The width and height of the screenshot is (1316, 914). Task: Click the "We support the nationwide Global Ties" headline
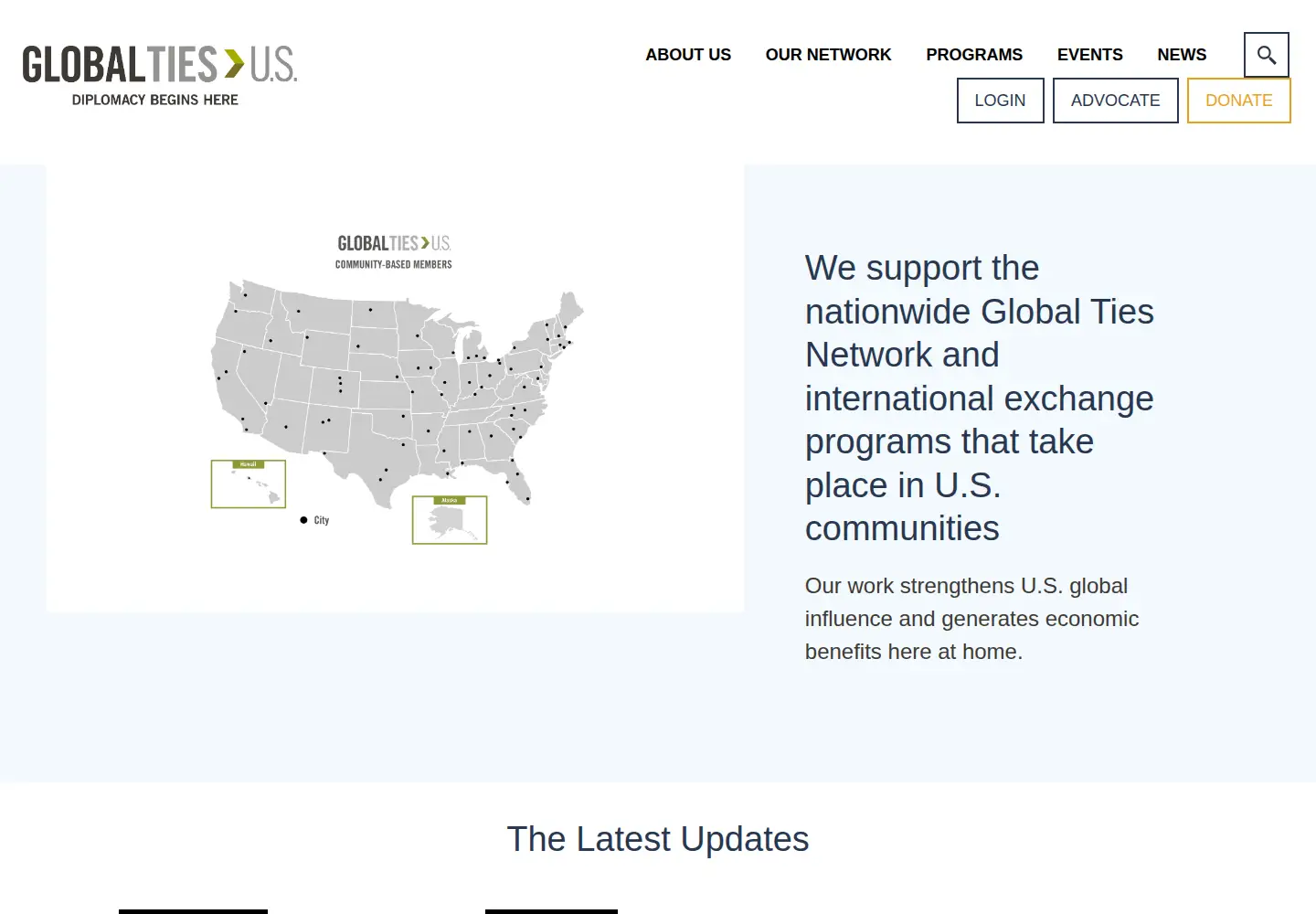980,399
